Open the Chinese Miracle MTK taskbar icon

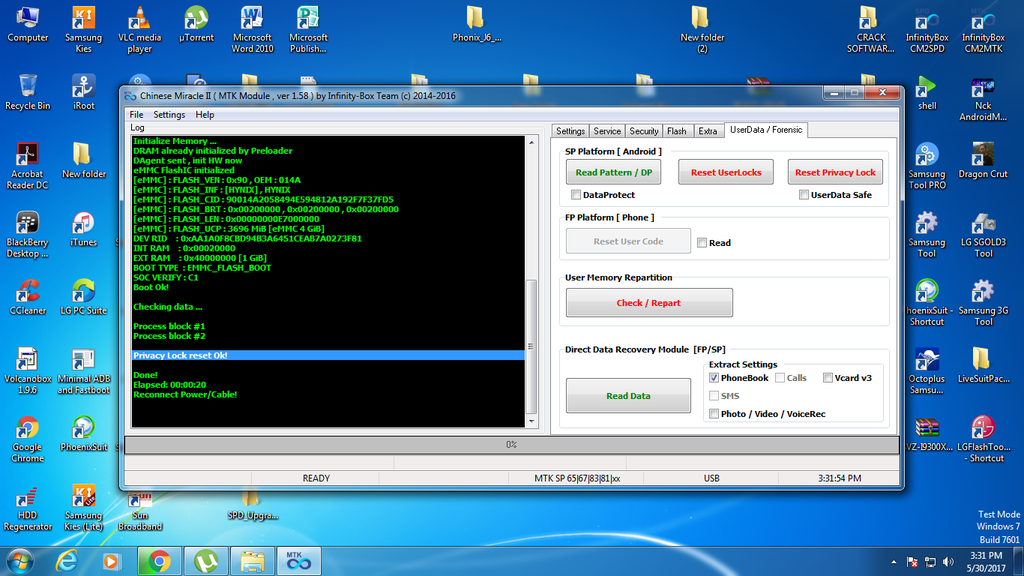(298, 560)
